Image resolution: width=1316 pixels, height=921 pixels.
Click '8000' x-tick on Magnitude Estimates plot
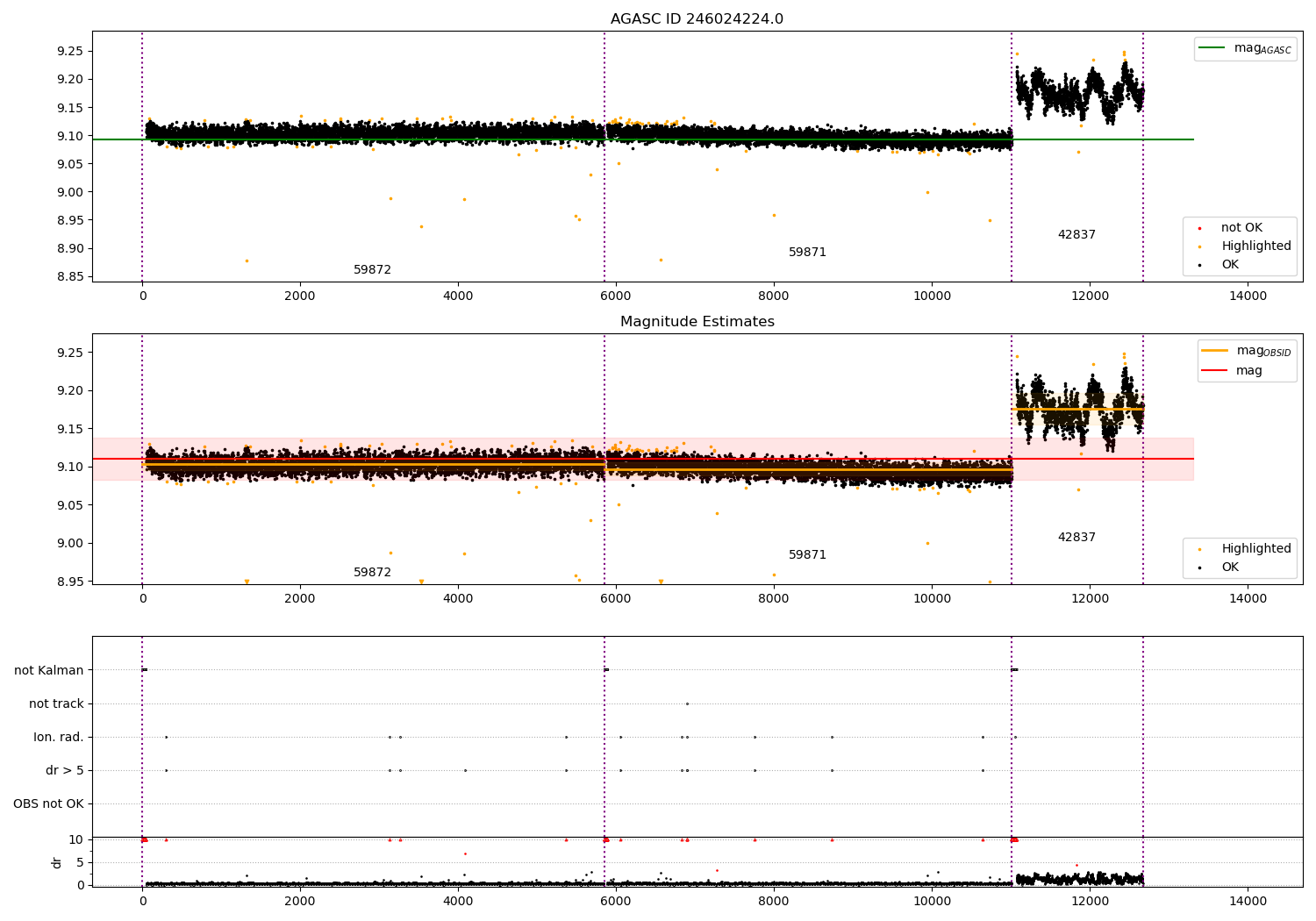pyautogui.click(x=774, y=599)
